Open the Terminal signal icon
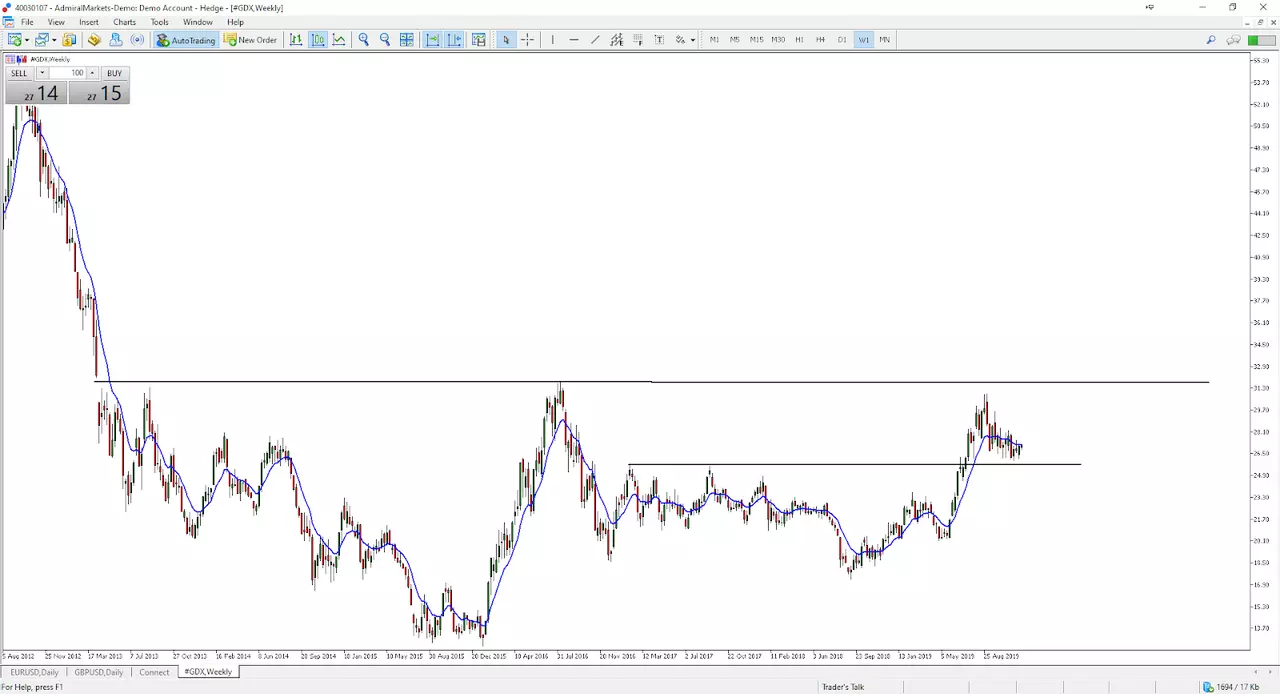 click(x=137, y=40)
